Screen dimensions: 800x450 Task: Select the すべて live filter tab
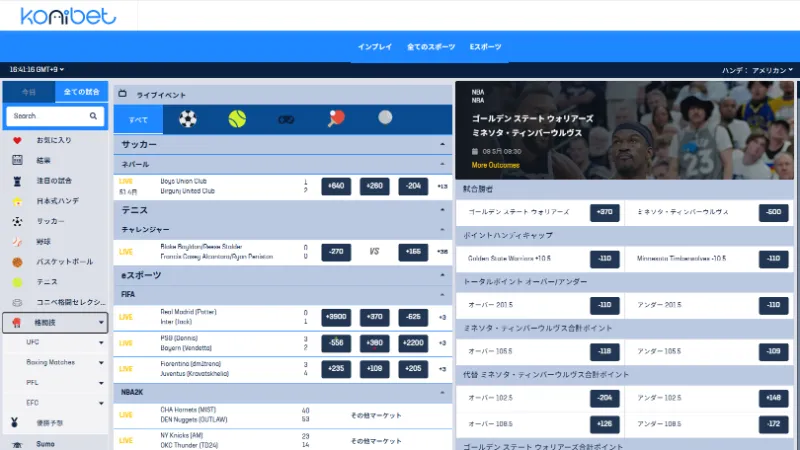pyautogui.click(x=138, y=119)
